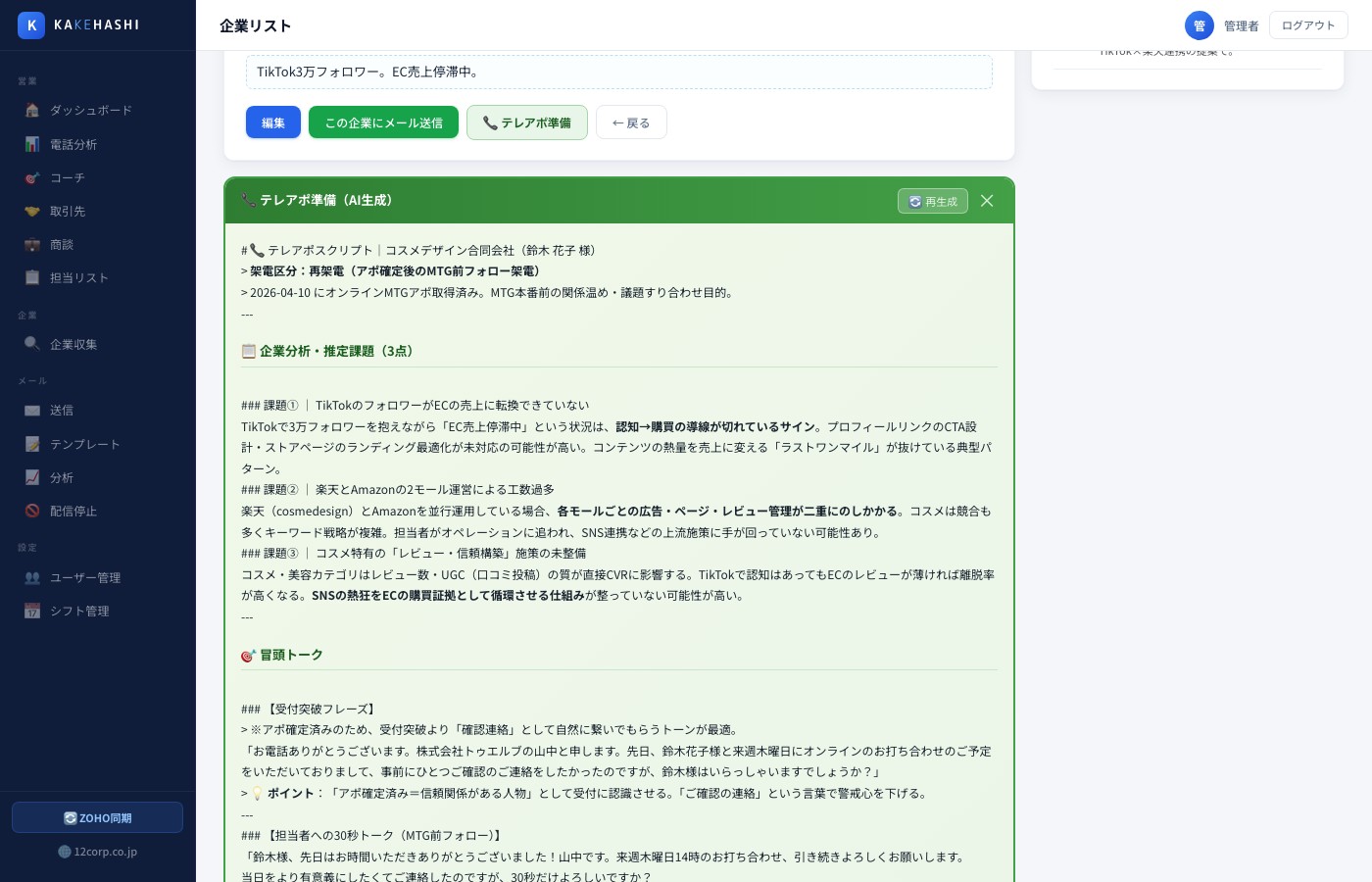Image resolution: width=1372 pixels, height=882 pixels.
Task: Click the シフト管理 calendar icon
Action: (32, 611)
